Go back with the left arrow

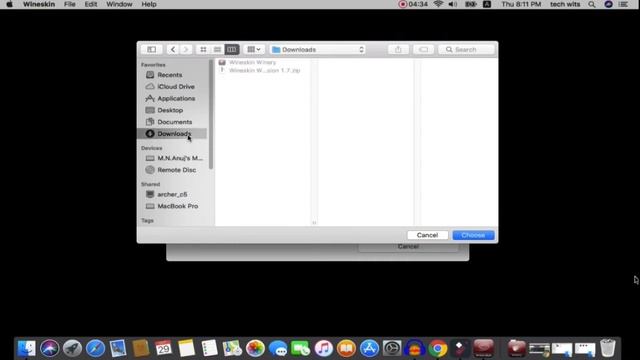173,49
